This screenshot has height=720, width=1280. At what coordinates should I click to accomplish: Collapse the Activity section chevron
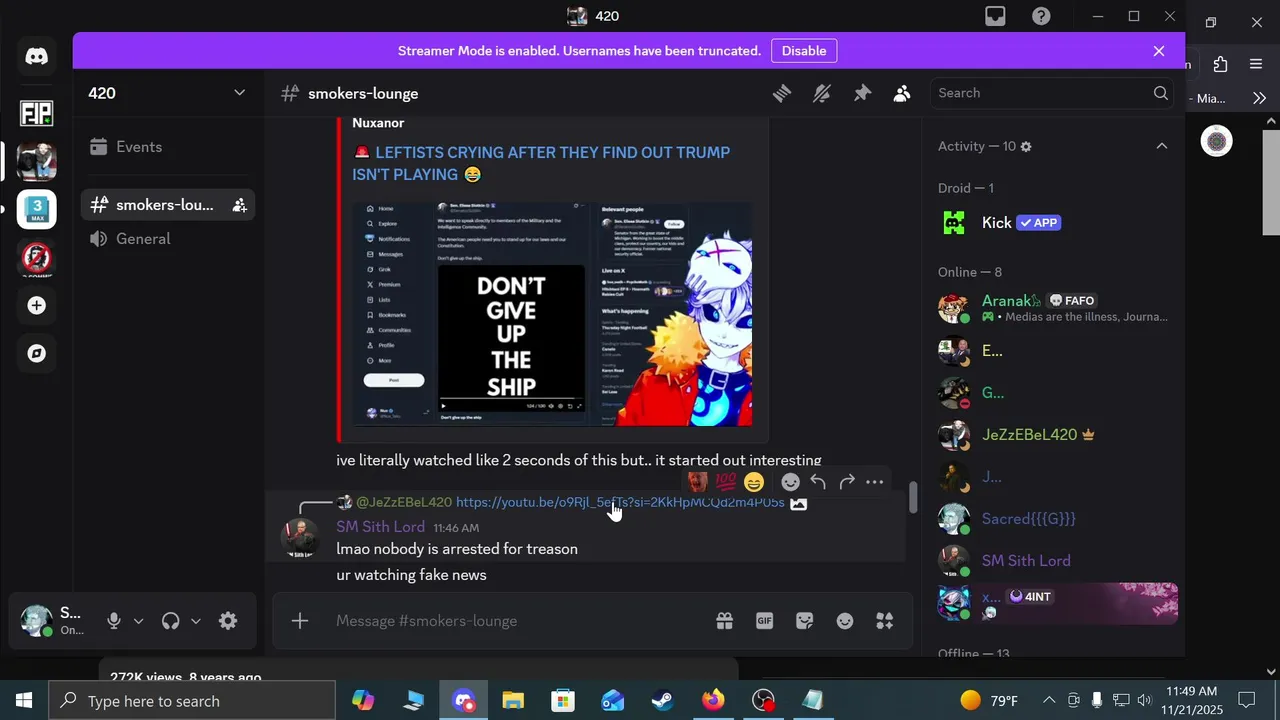click(1162, 146)
